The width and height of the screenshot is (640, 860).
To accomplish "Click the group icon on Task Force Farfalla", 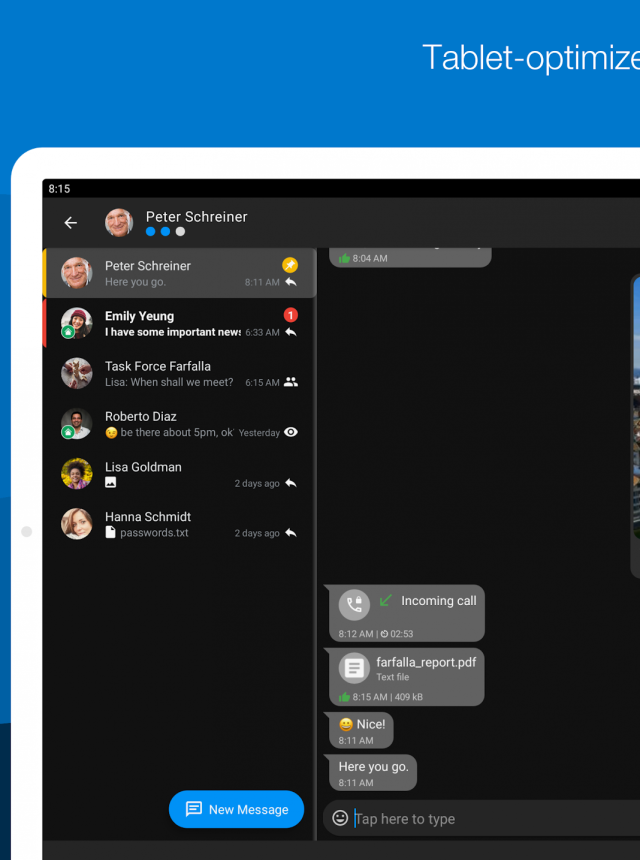I will (x=291, y=382).
